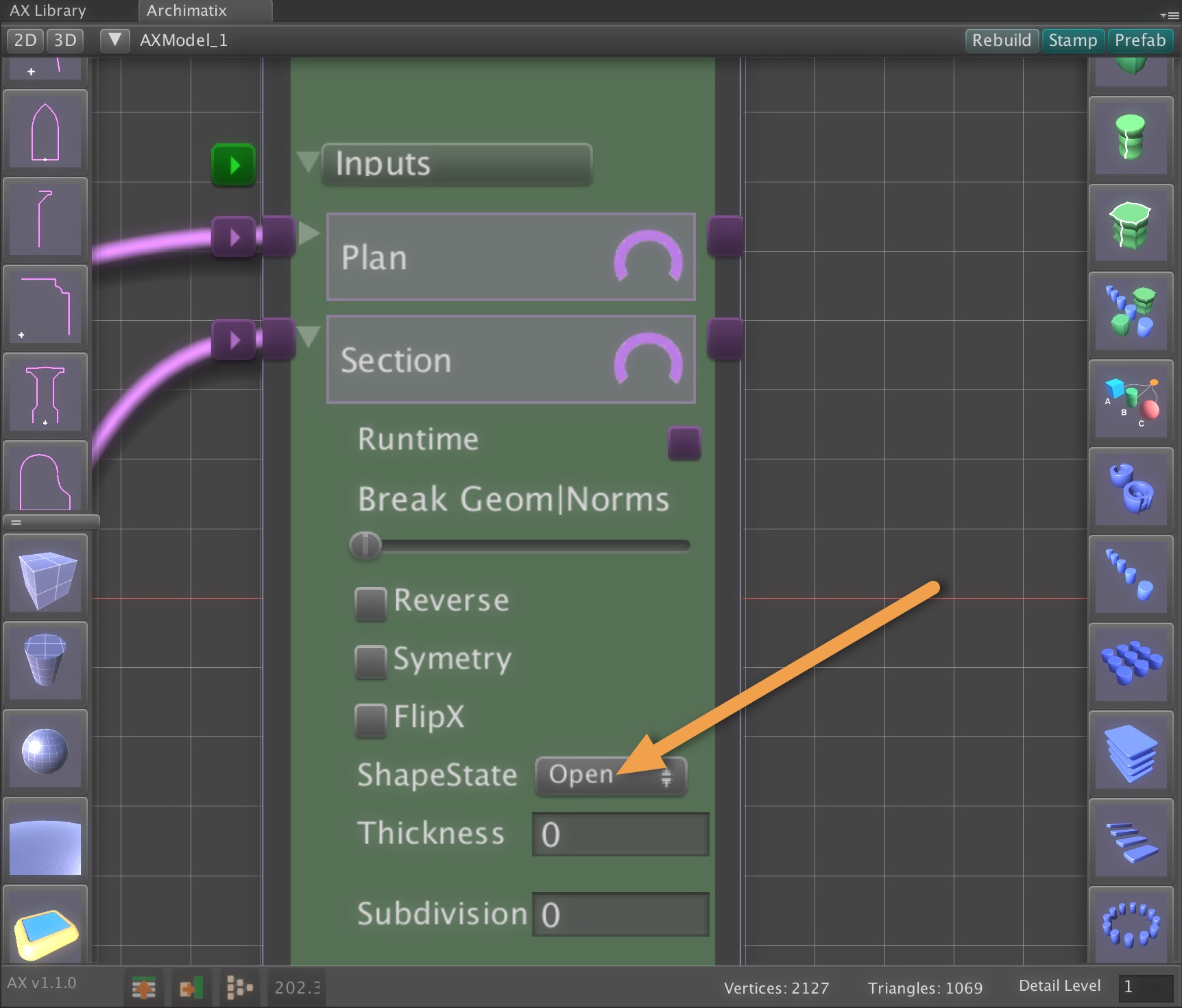1182x1008 pixels.
Task: Switch to 2D view mode
Action: point(25,40)
